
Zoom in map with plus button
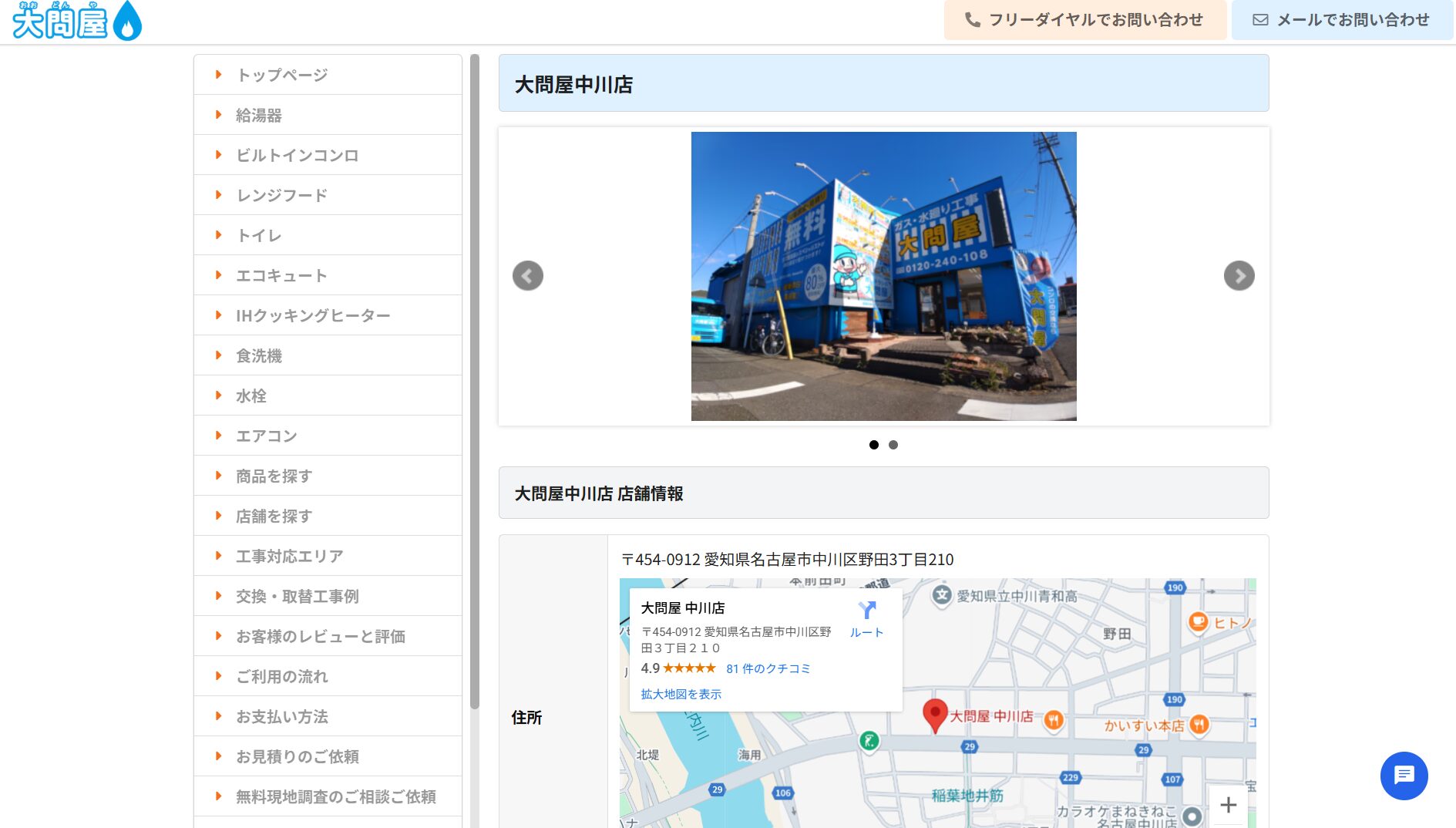1229,806
